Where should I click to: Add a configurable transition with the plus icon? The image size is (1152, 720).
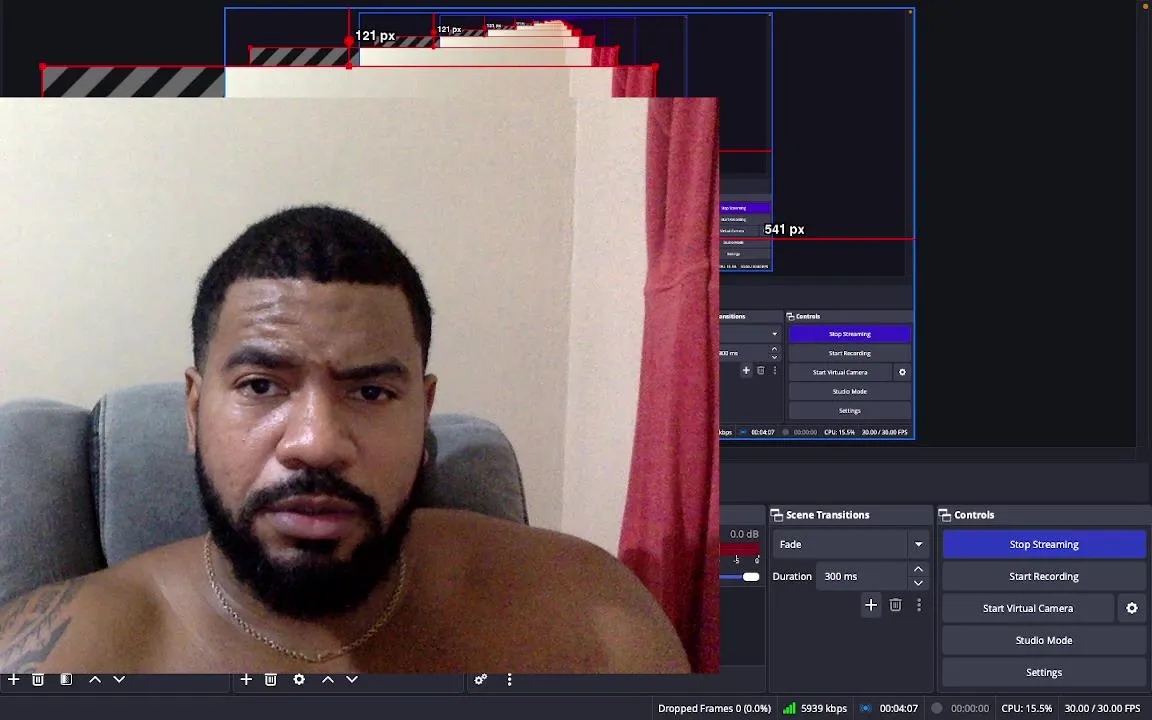coord(871,605)
